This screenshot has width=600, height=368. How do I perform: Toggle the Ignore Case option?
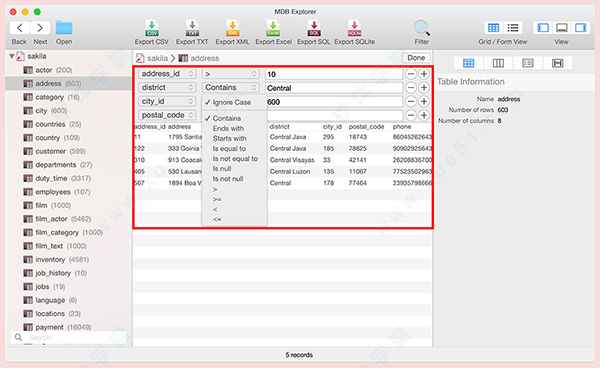(232, 102)
